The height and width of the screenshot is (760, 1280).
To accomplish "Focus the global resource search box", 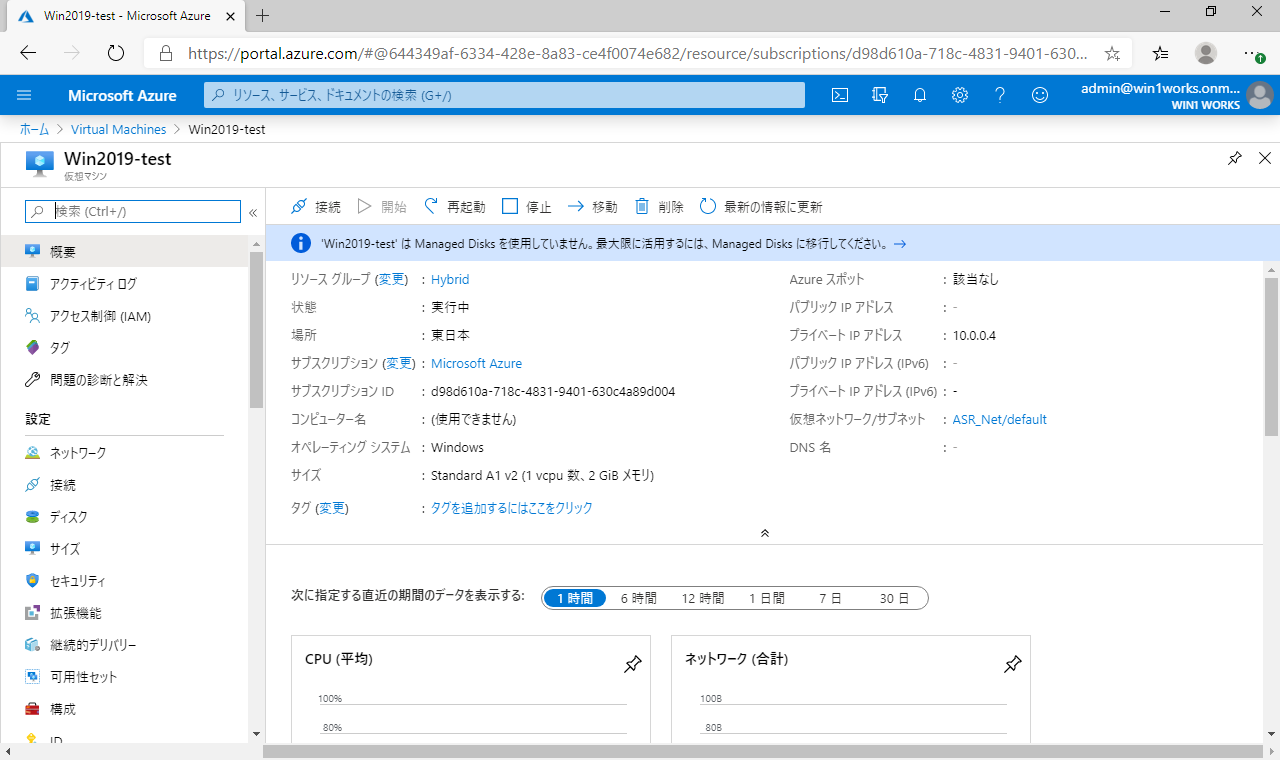I will (x=504, y=95).
